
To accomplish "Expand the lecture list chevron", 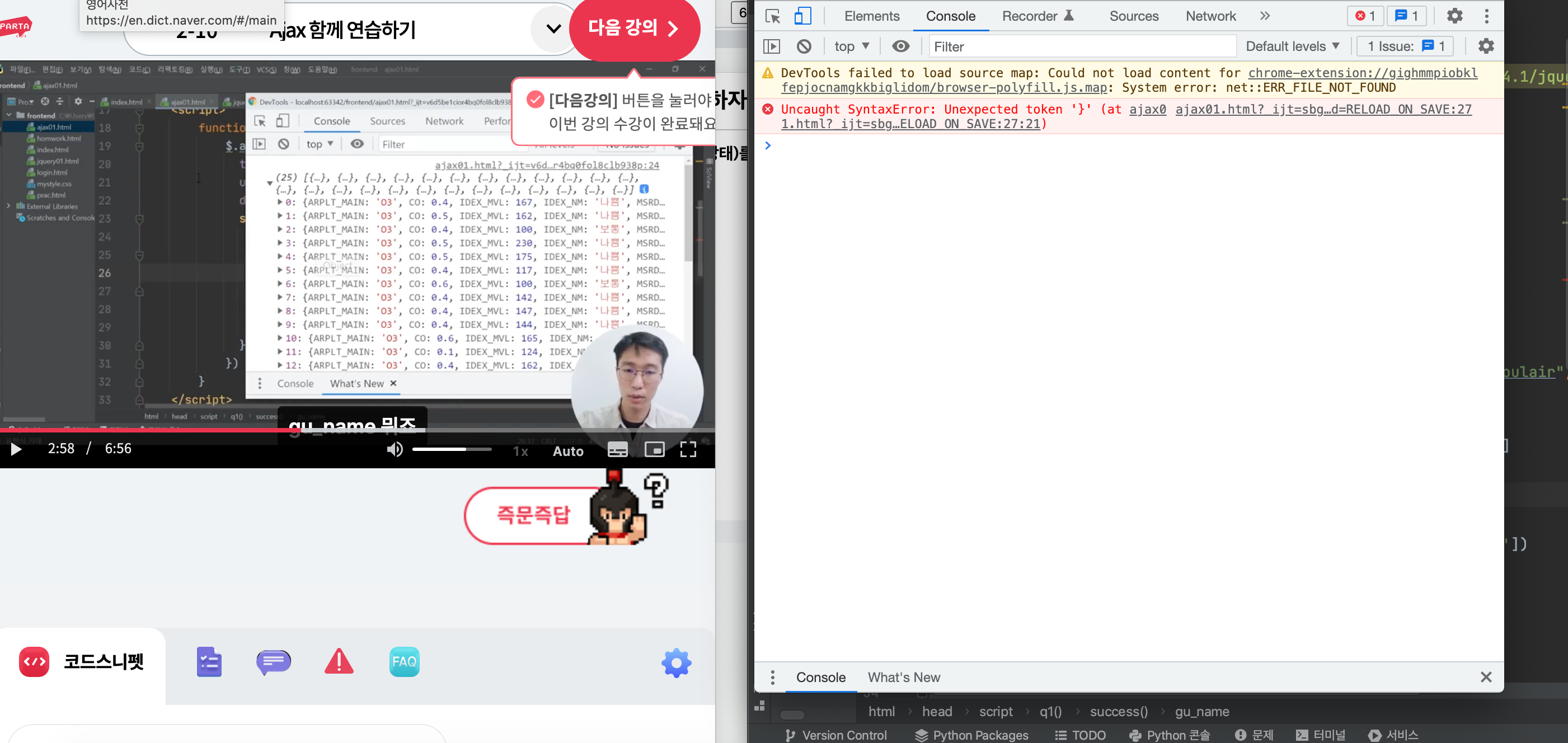I will 553,28.
